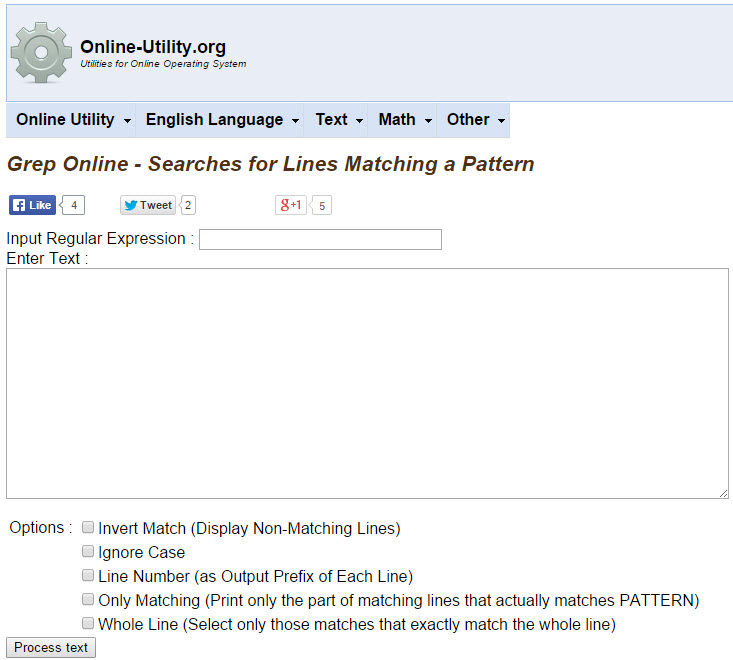Enable the Invert Match checkbox
733x660 pixels.
pyautogui.click(x=87, y=527)
